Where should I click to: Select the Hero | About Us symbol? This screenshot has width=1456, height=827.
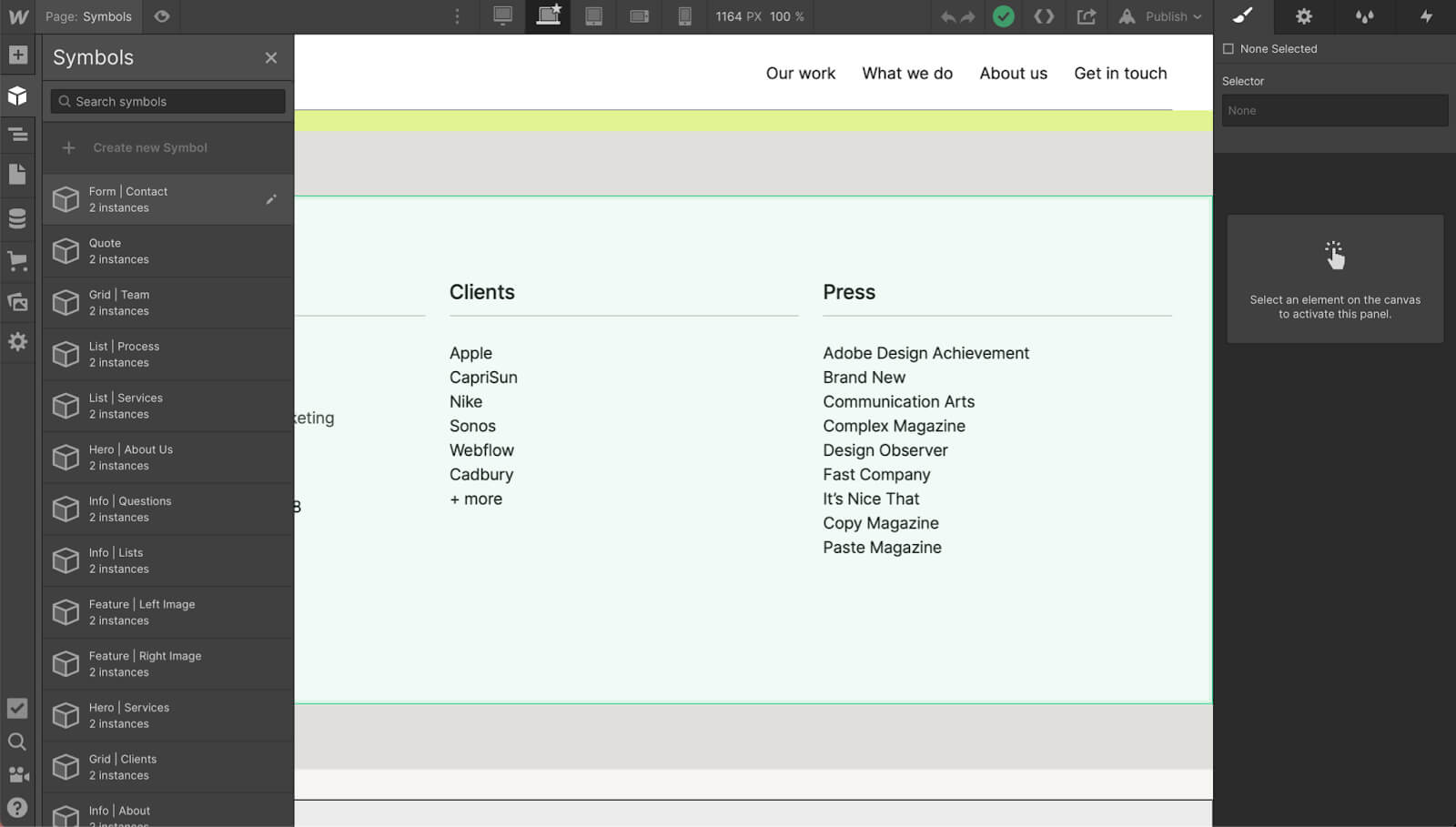[168, 458]
